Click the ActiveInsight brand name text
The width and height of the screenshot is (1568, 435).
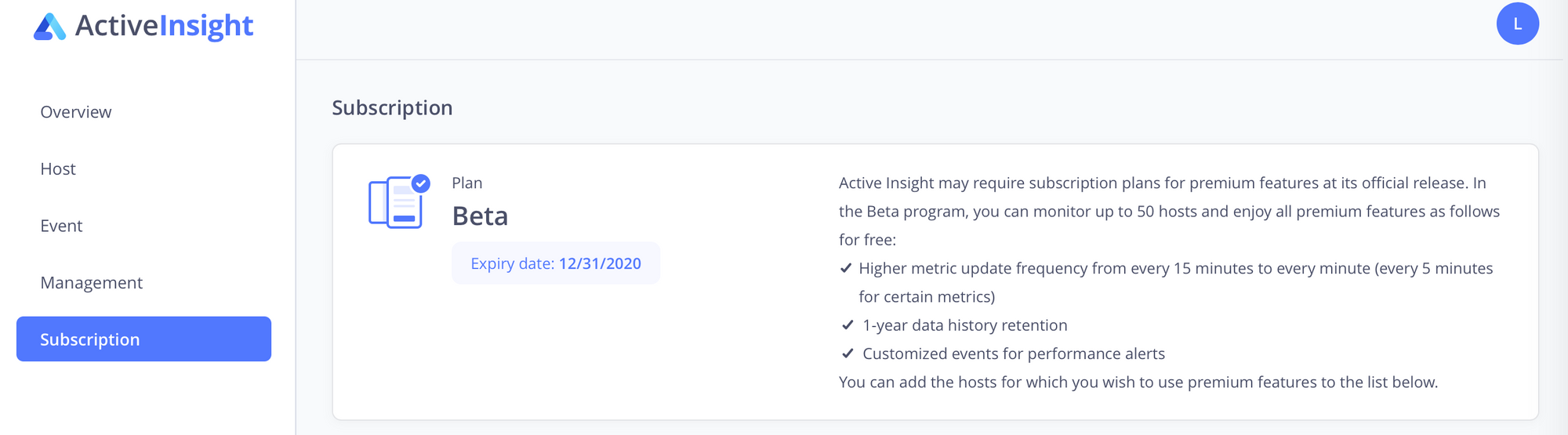pyautogui.click(x=164, y=26)
